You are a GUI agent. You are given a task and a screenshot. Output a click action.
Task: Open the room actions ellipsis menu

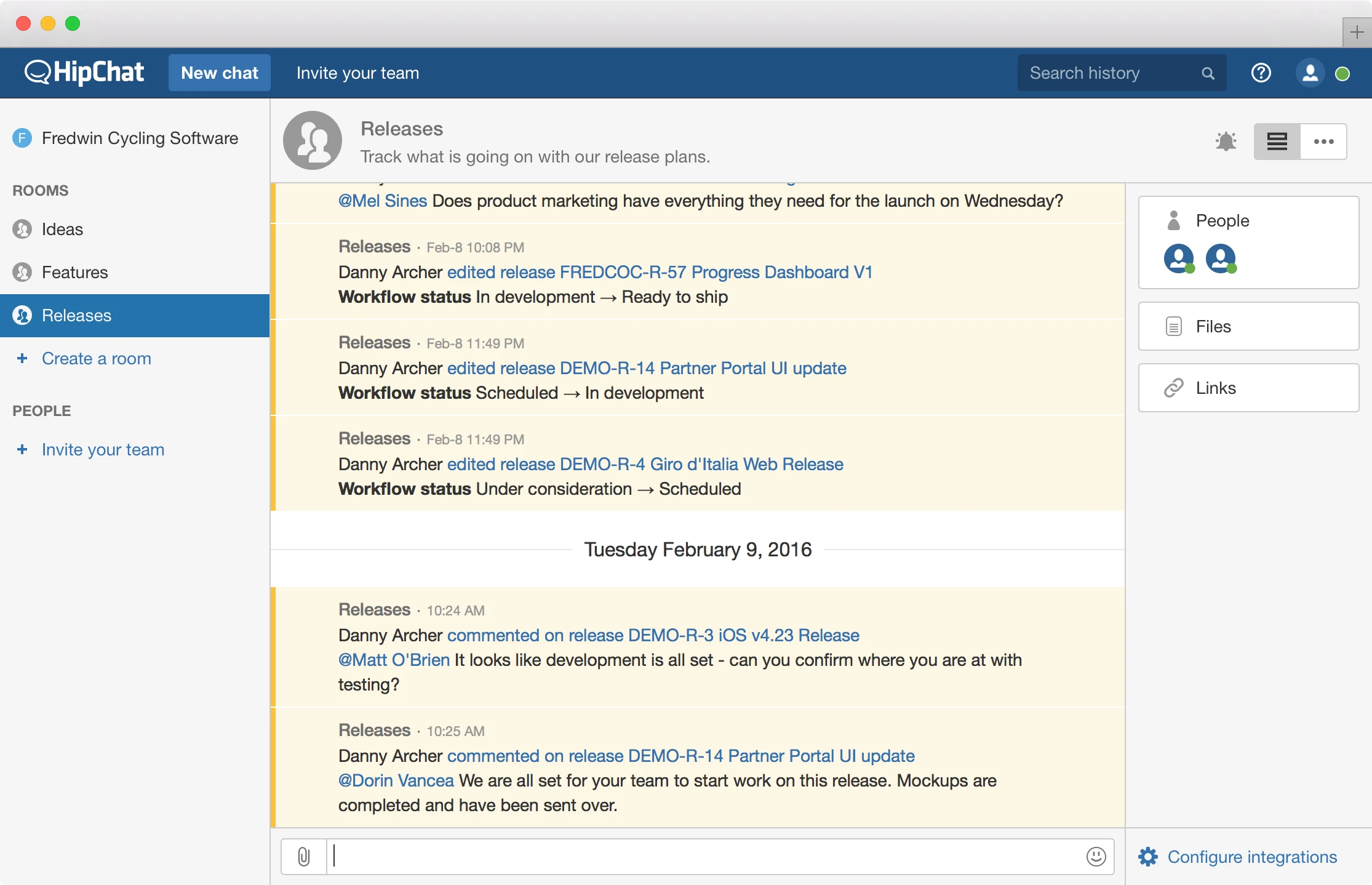pyautogui.click(x=1323, y=142)
